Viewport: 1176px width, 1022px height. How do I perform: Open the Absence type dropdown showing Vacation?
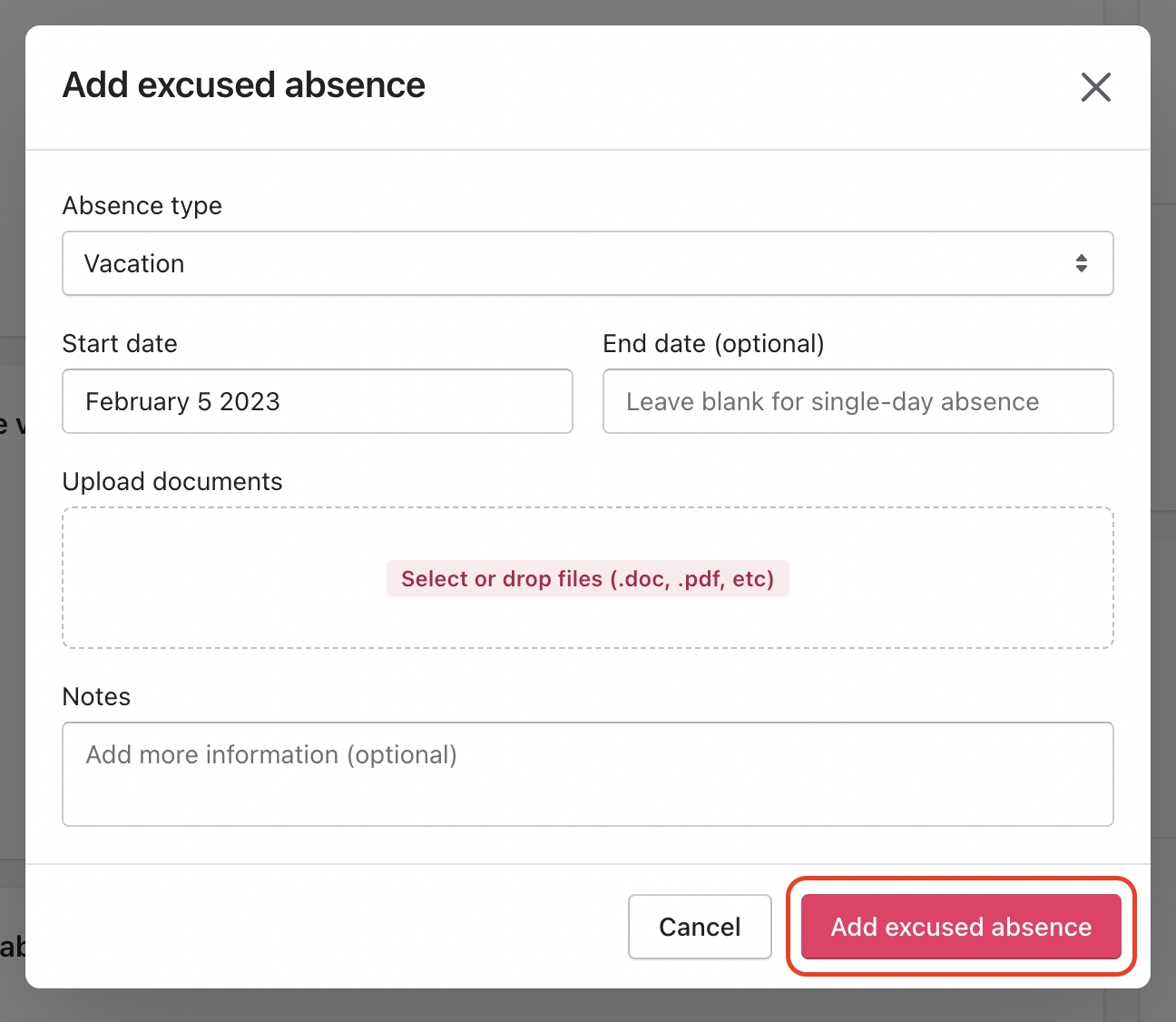point(586,263)
